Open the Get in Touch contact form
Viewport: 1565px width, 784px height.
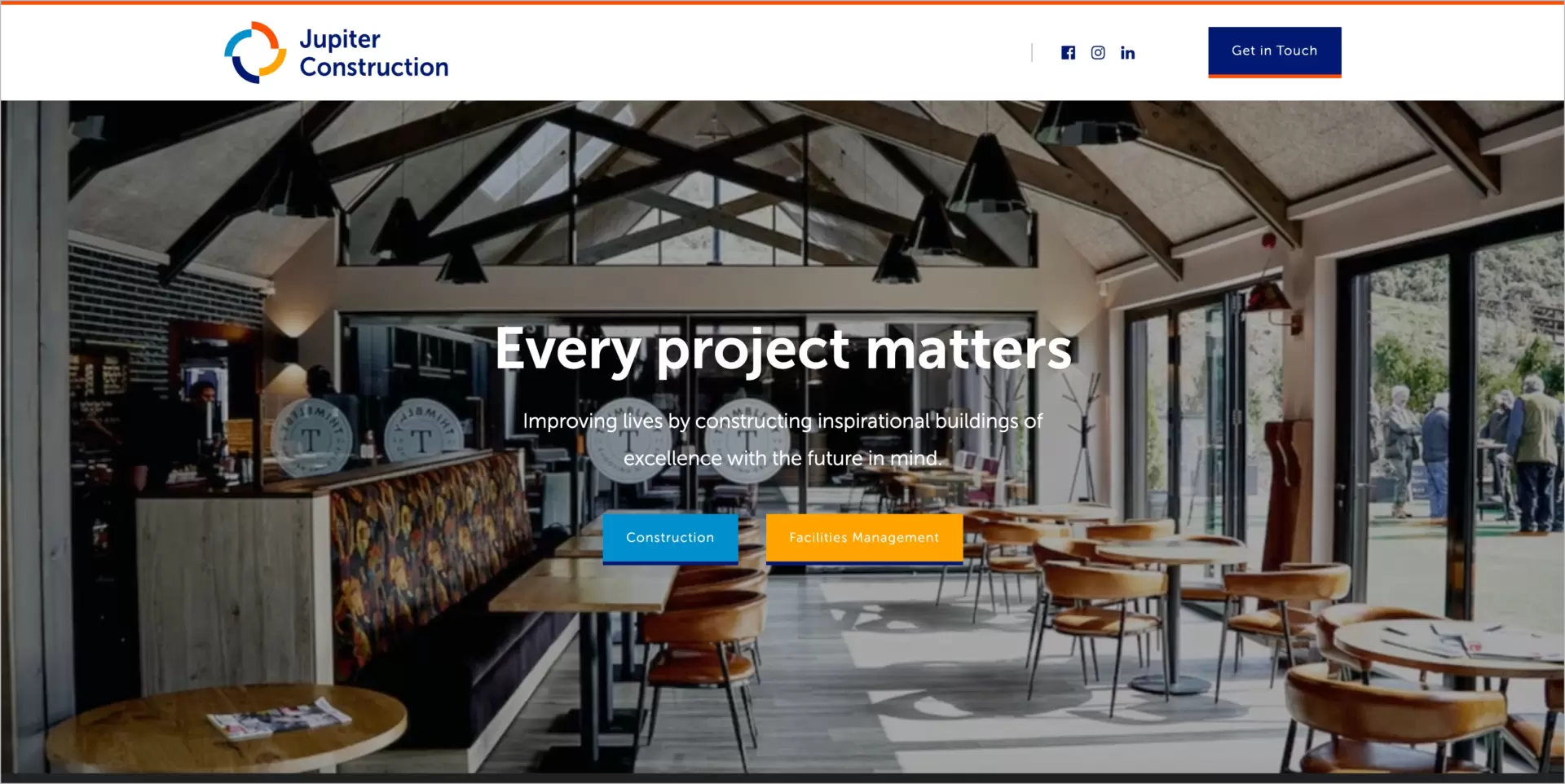point(1274,51)
